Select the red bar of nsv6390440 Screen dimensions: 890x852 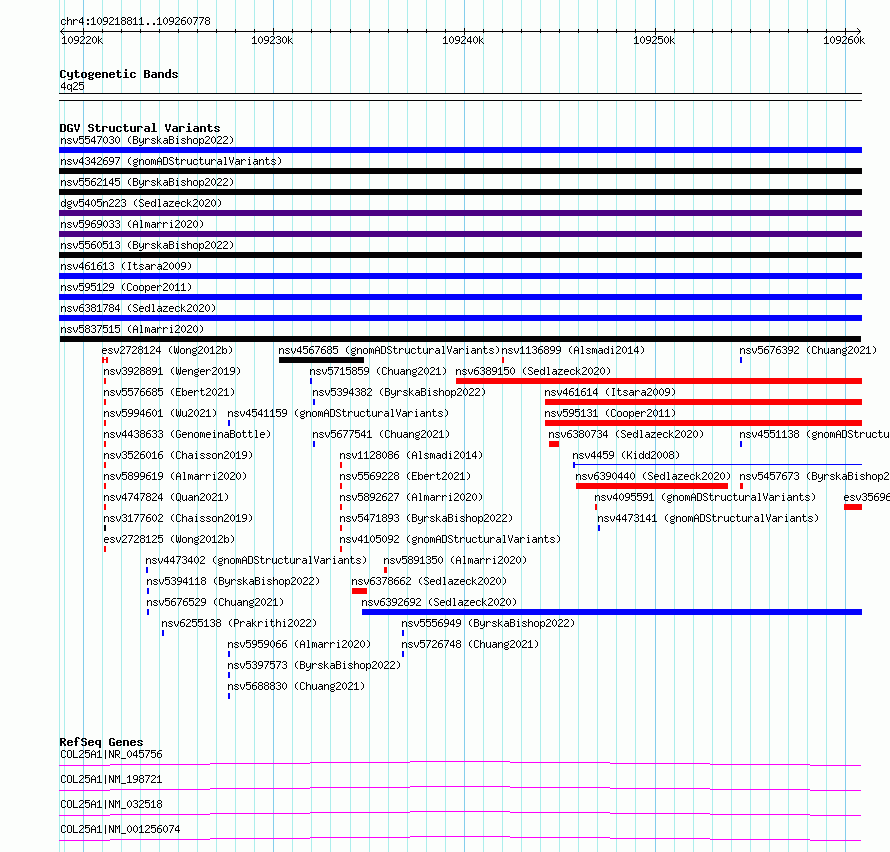[652, 486]
